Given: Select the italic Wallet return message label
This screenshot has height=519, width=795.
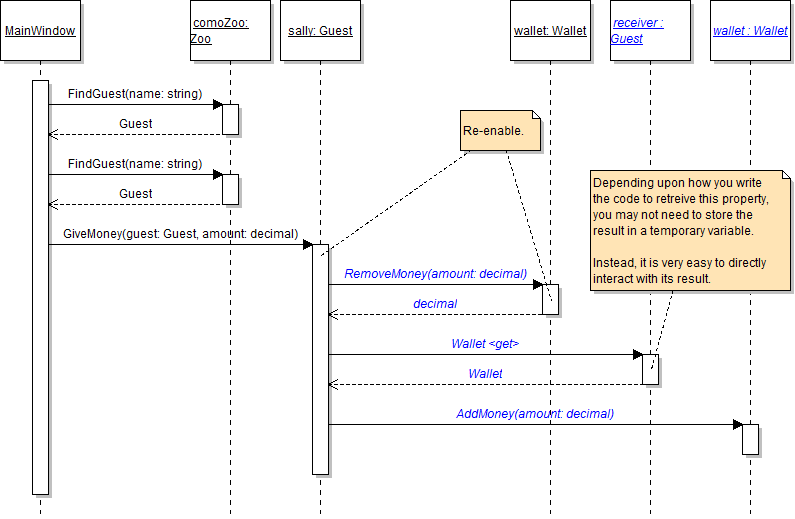Looking at the screenshot, I should [485, 373].
